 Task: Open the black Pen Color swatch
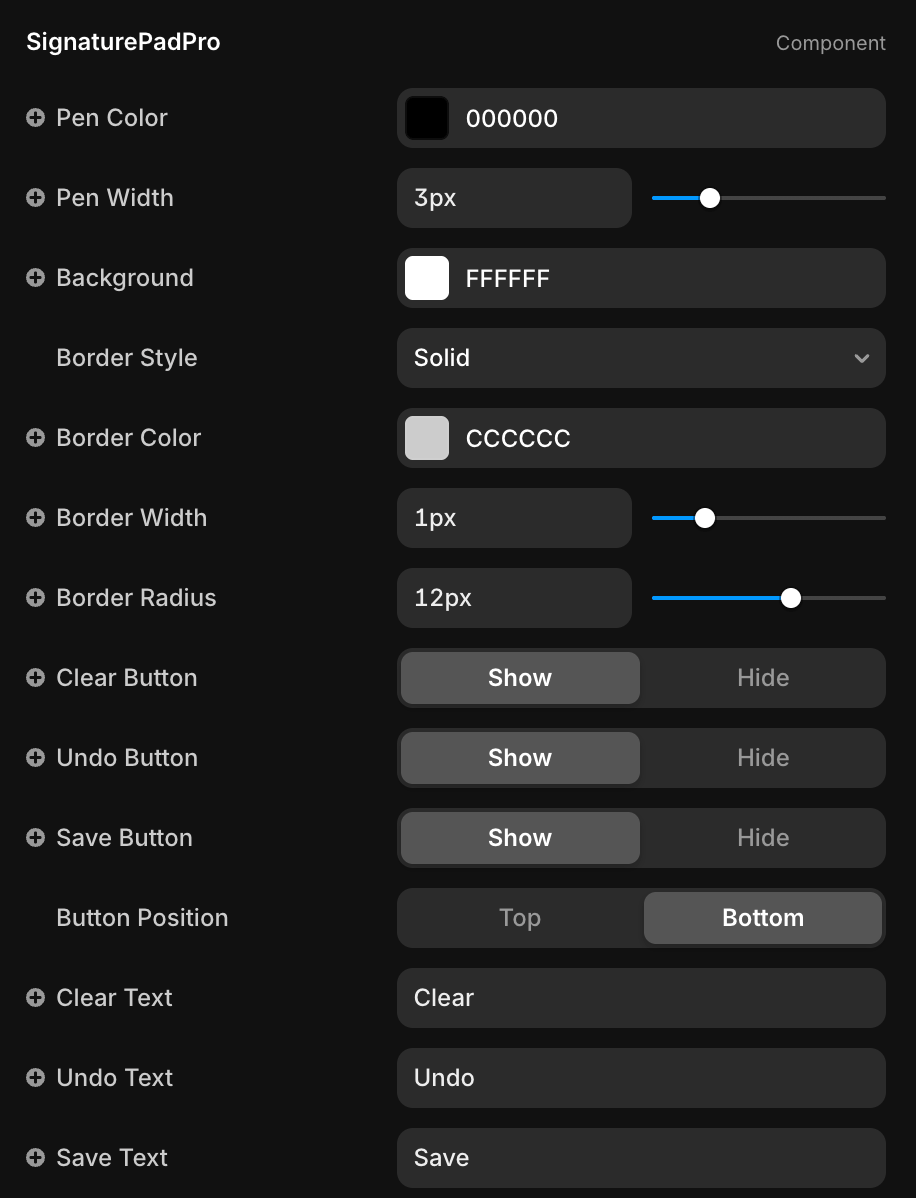pos(427,118)
